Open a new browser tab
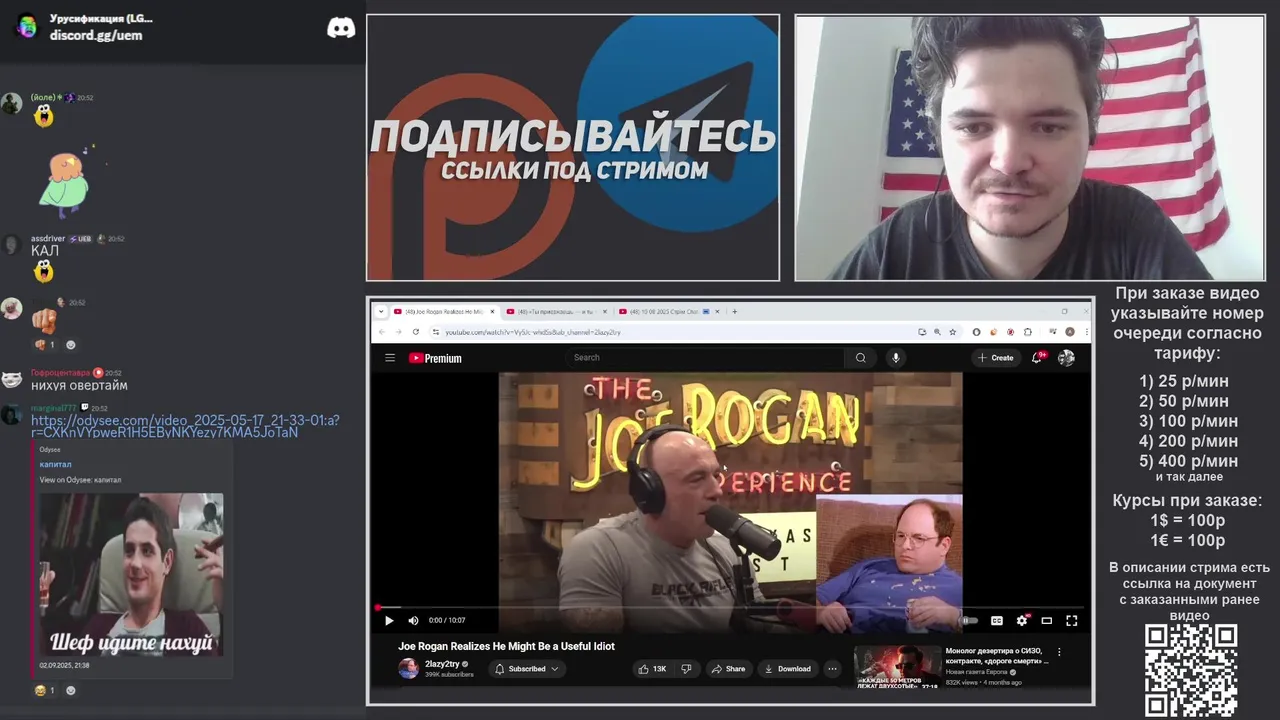The width and height of the screenshot is (1280, 720). tap(734, 311)
